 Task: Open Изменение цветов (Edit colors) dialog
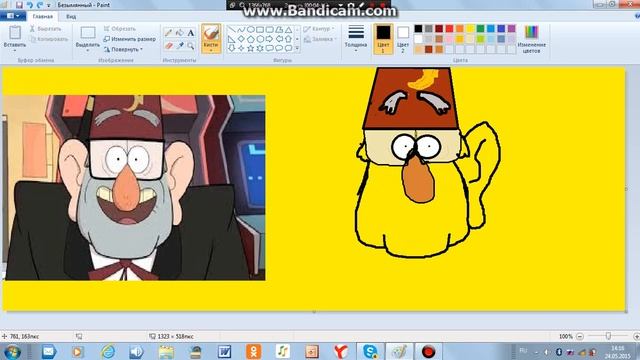pos(531,39)
